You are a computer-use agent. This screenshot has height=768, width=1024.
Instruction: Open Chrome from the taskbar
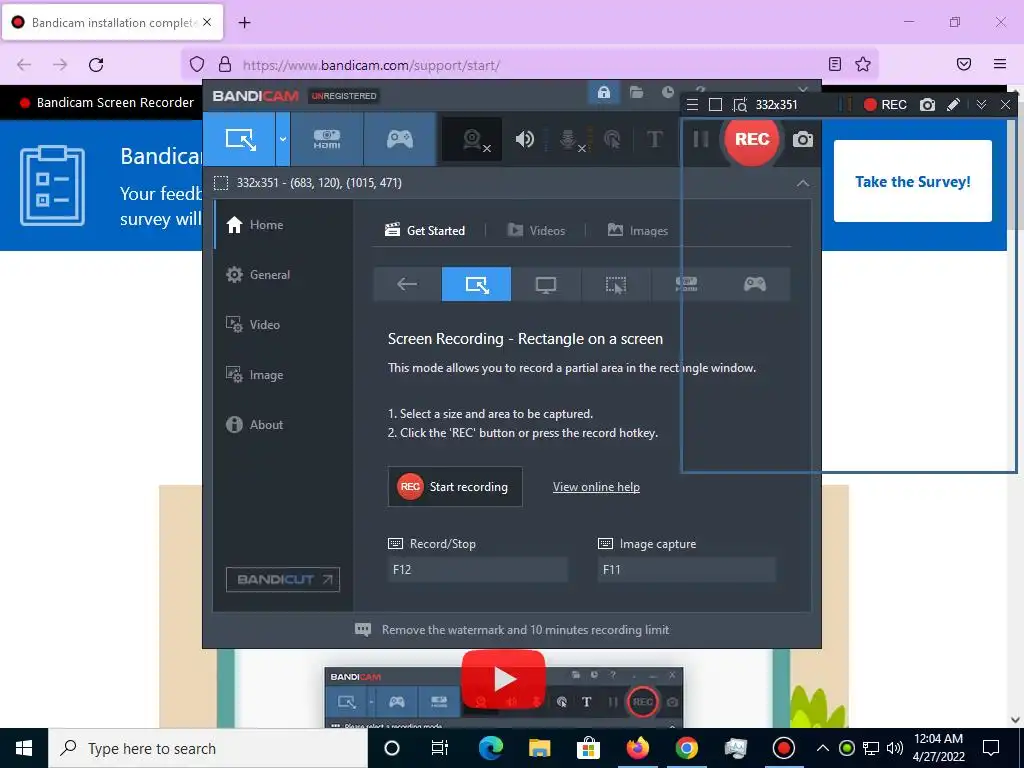pos(686,748)
